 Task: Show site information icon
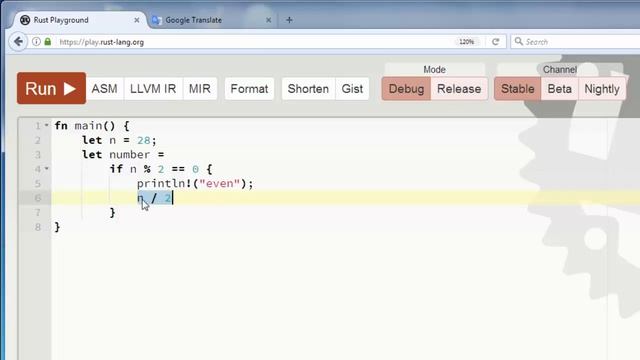coord(36,42)
